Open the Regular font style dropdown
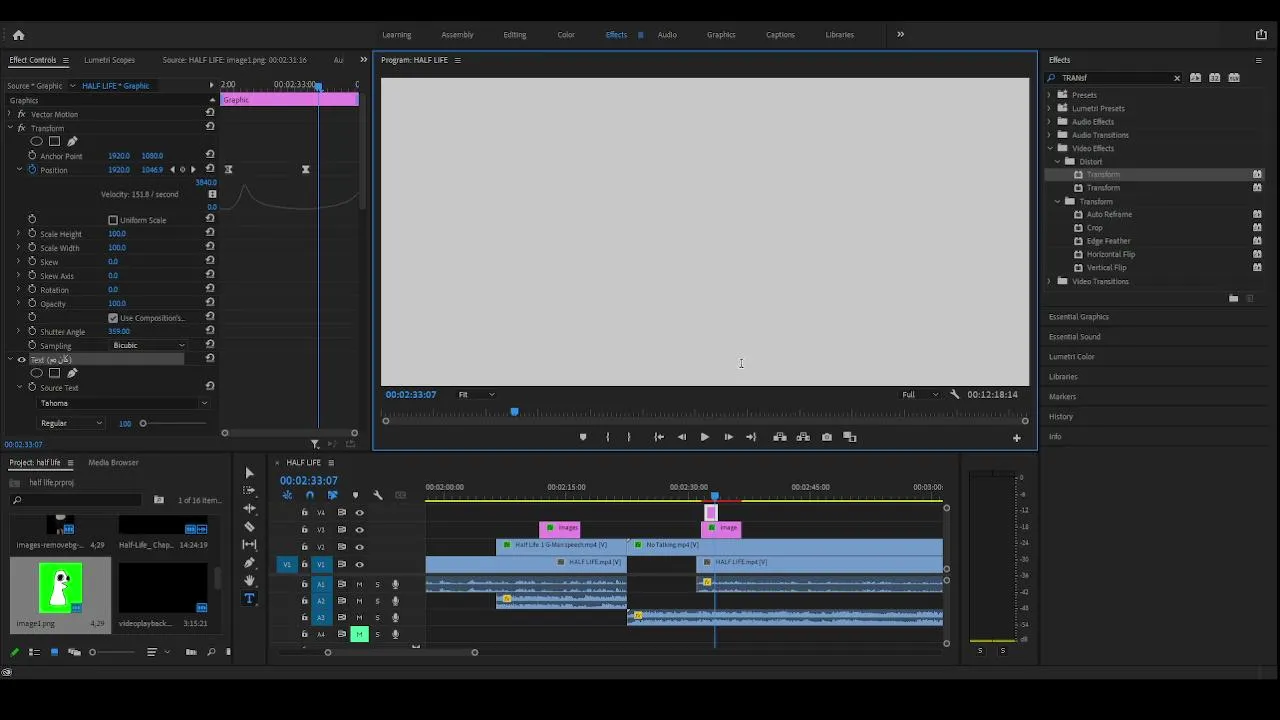Screen dimensions: 1280x720 click(x=70, y=423)
